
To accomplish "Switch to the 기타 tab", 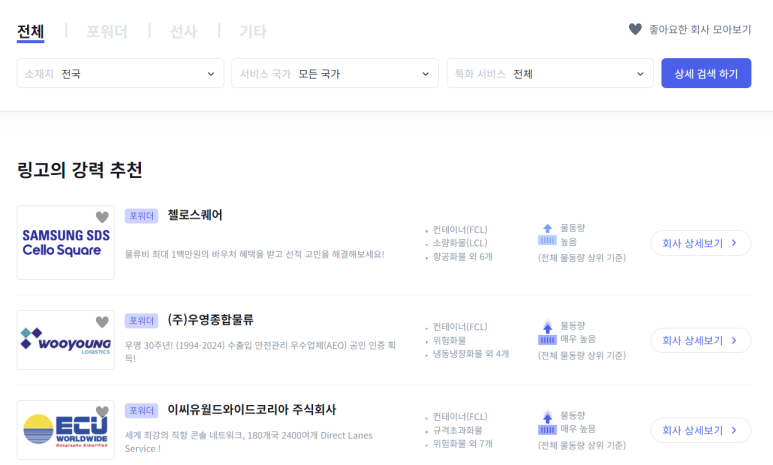I will pos(253,32).
